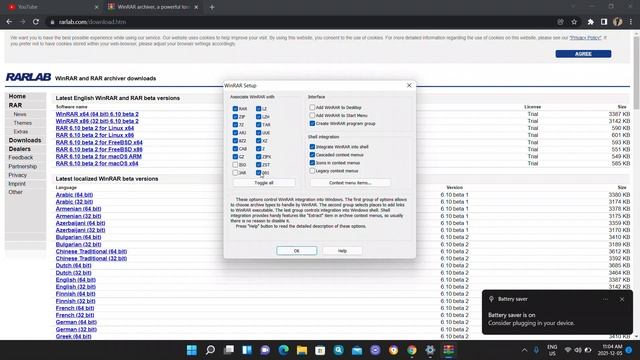The image size is (640, 360).
Task: Close the WinRAR Setup dialog
Action: 409,85
